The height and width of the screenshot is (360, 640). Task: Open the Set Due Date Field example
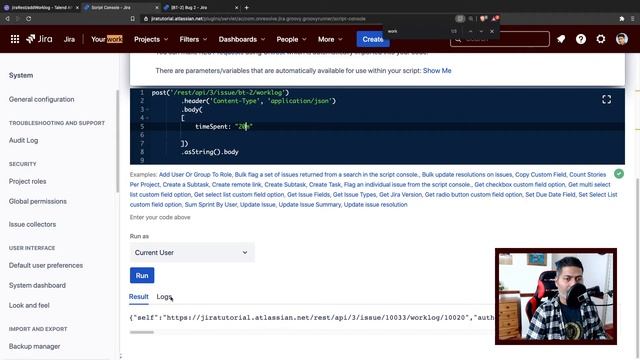tap(550, 195)
